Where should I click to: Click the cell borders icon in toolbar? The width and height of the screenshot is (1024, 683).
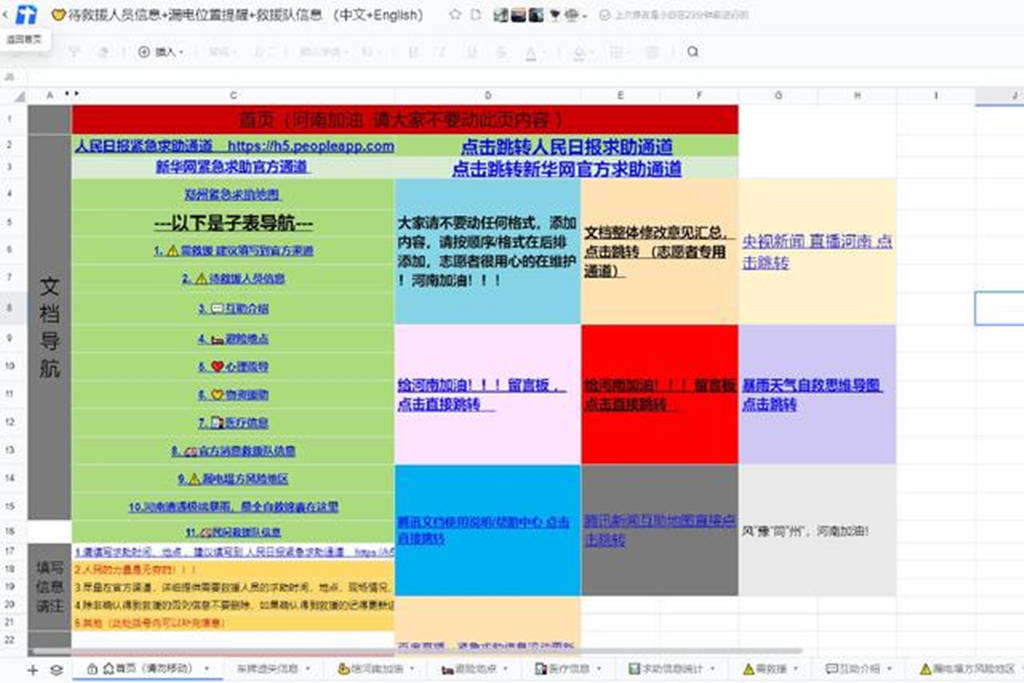click(616, 52)
